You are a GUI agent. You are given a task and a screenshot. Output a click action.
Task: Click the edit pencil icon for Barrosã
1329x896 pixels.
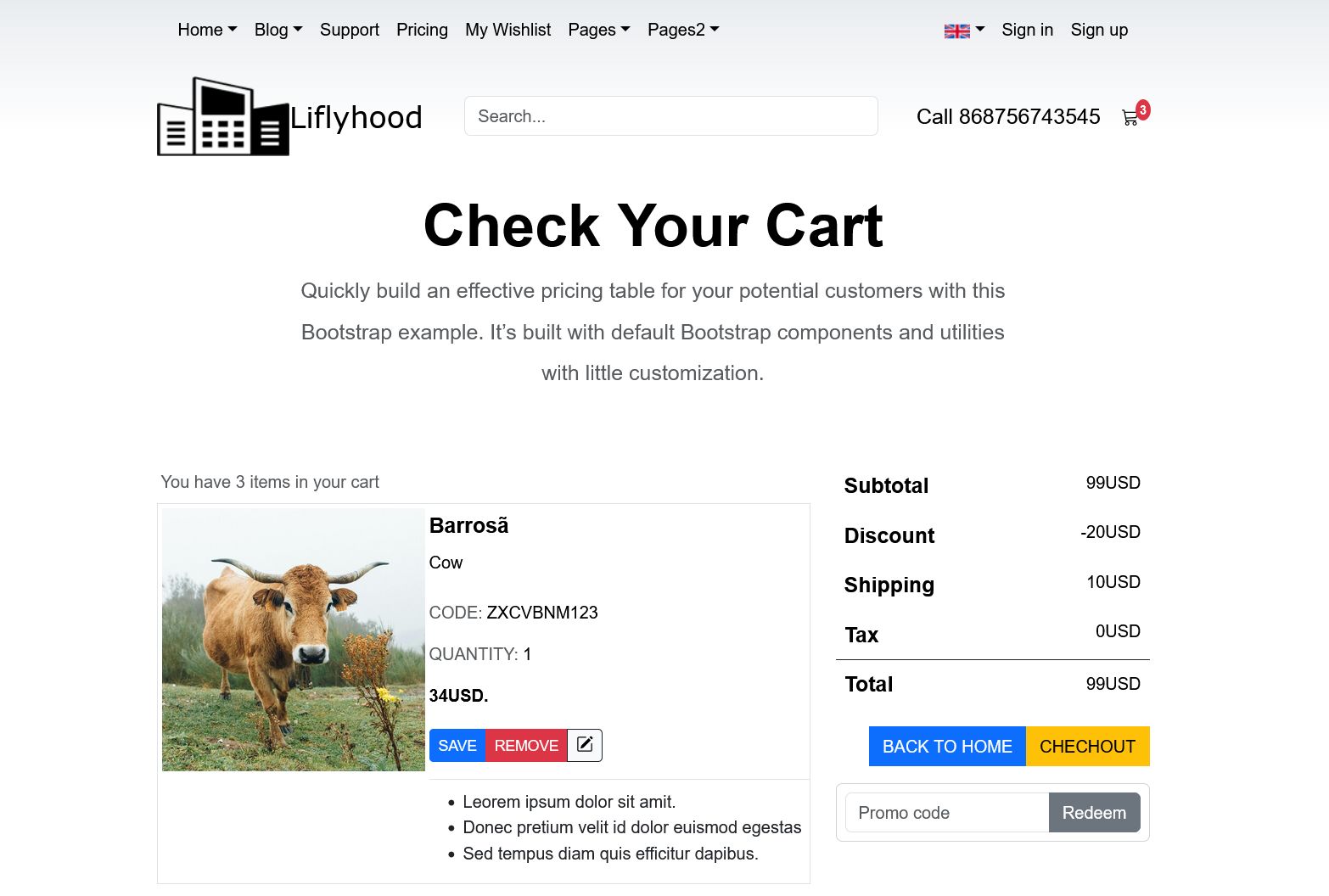[585, 745]
